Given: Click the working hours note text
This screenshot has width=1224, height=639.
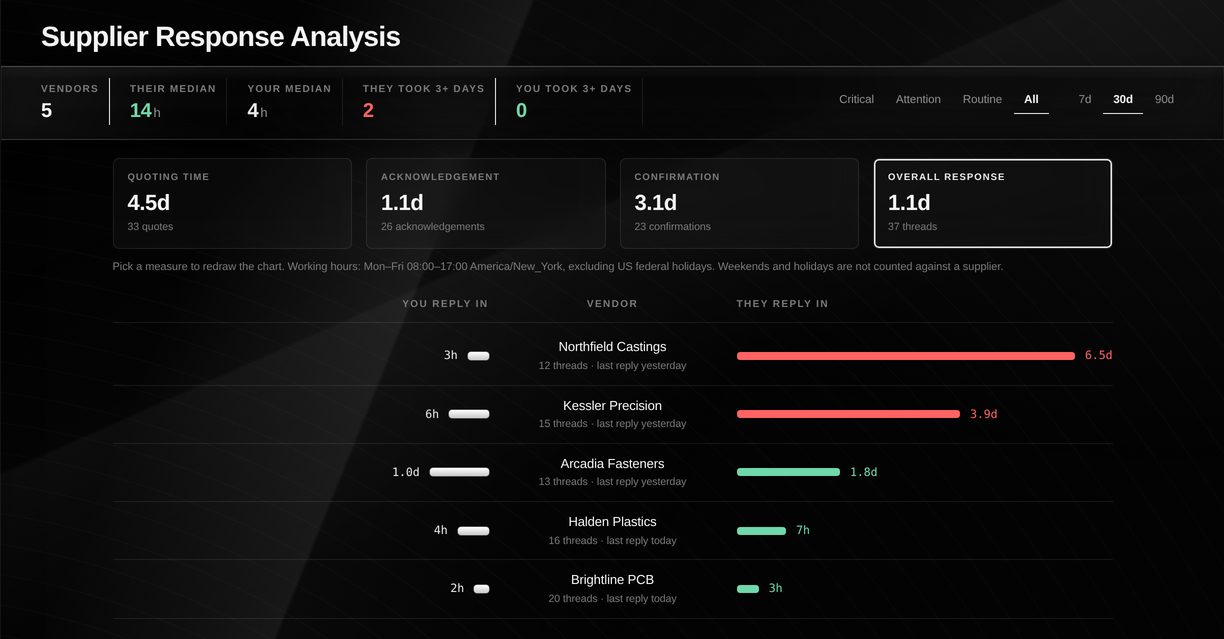Looking at the screenshot, I should click(x=558, y=267).
